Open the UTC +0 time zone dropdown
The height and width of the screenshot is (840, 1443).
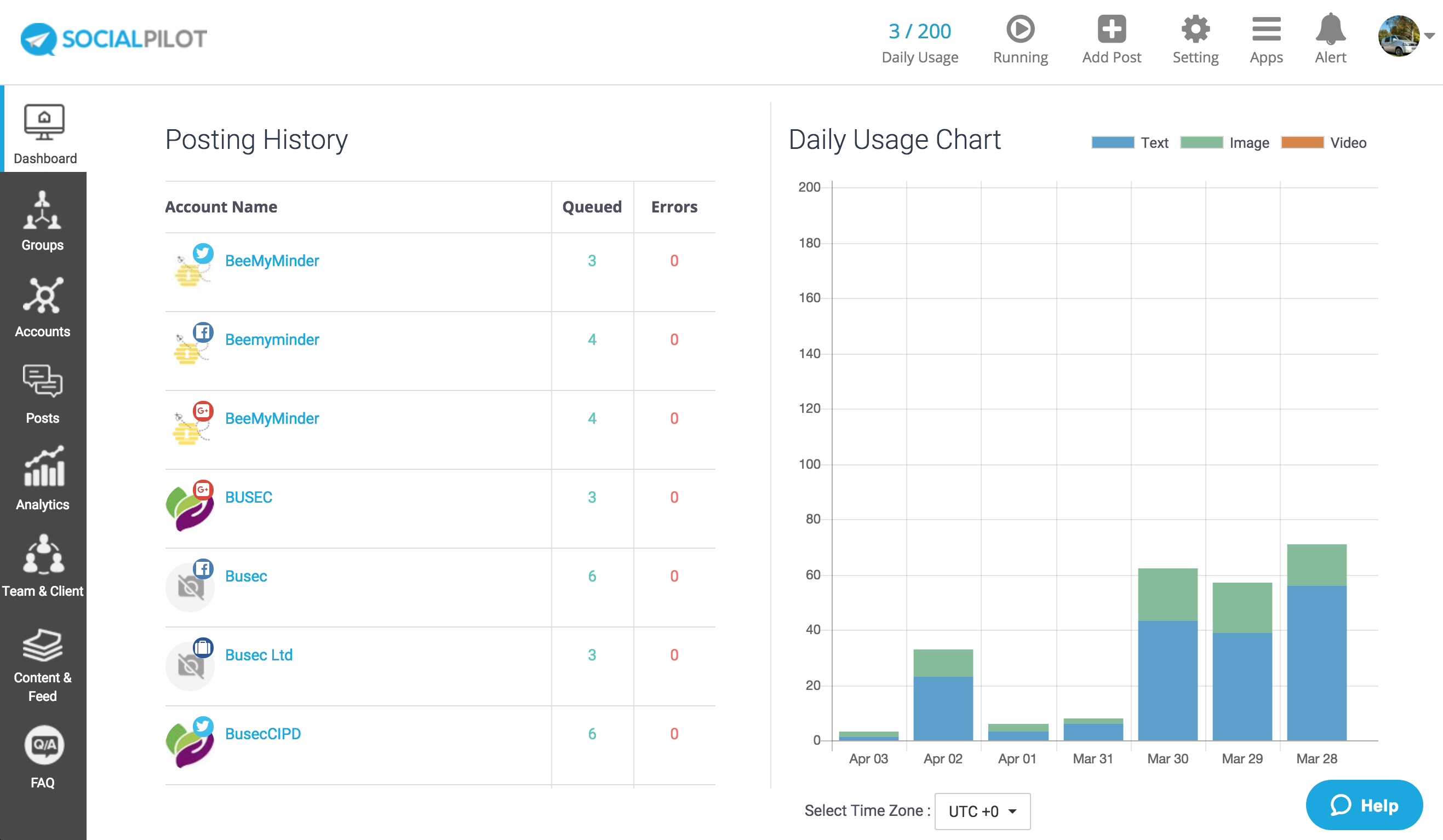(982, 811)
